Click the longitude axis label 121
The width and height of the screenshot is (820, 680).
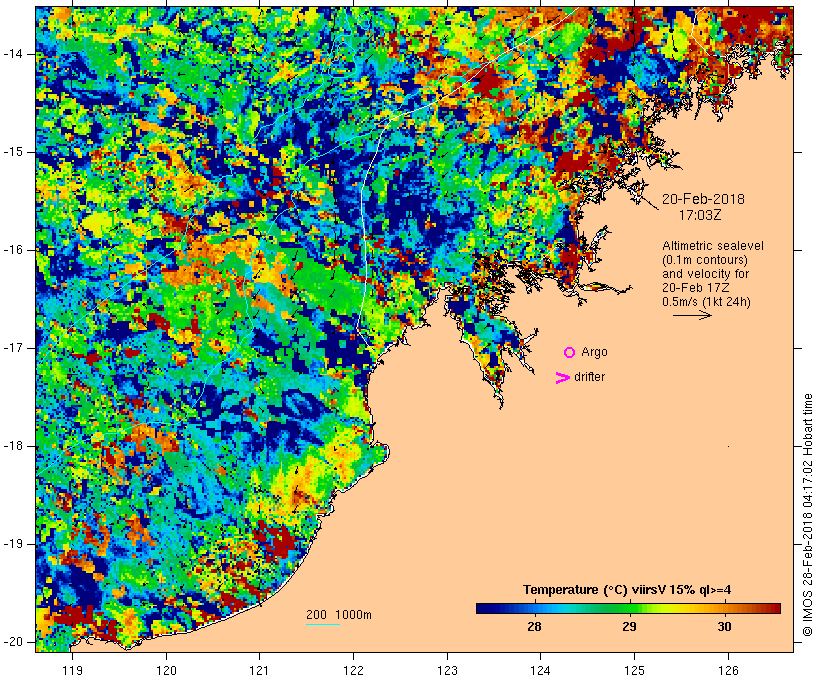[259, 671]
